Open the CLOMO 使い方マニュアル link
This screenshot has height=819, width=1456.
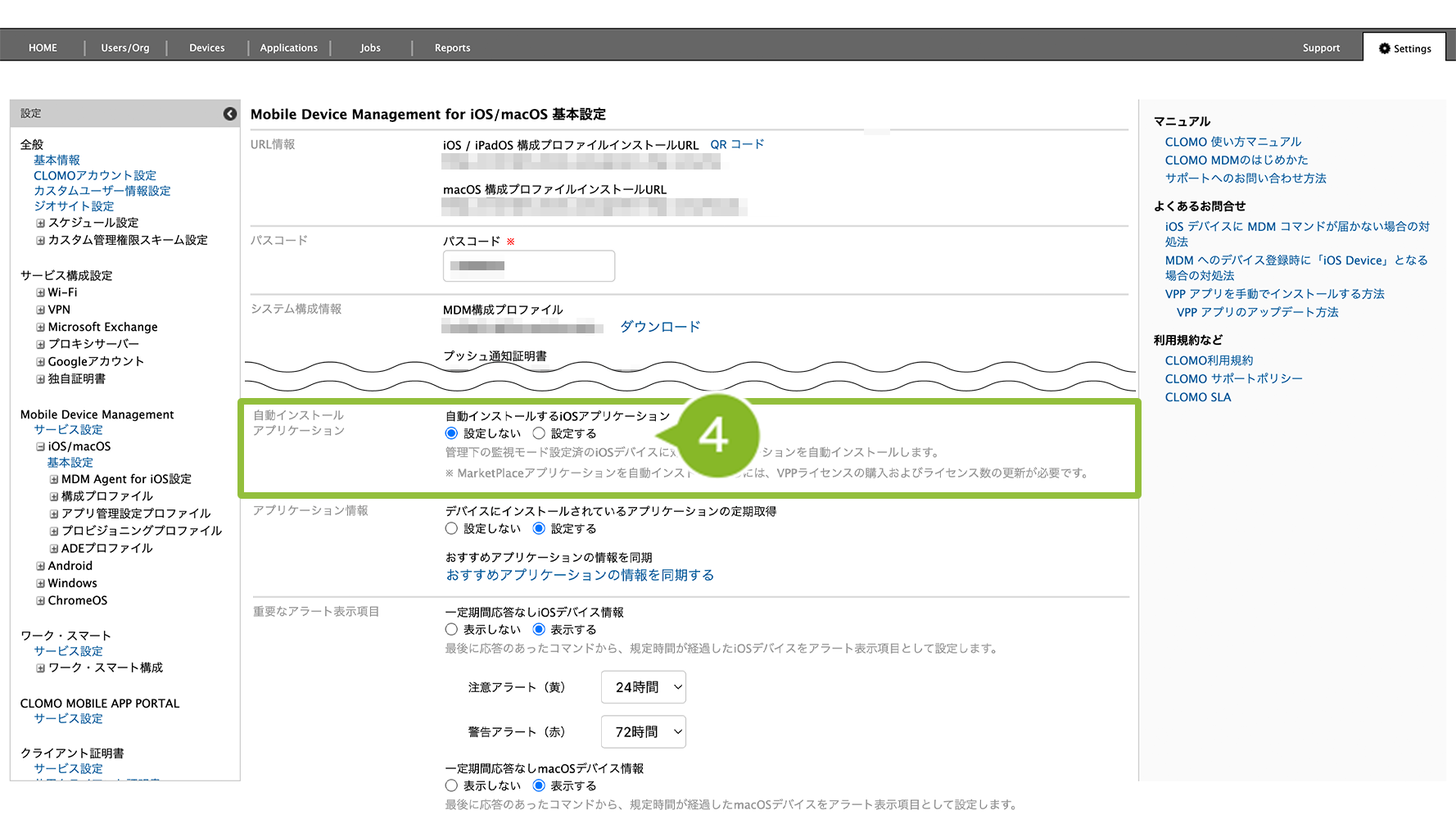[x=1232, y=142]
